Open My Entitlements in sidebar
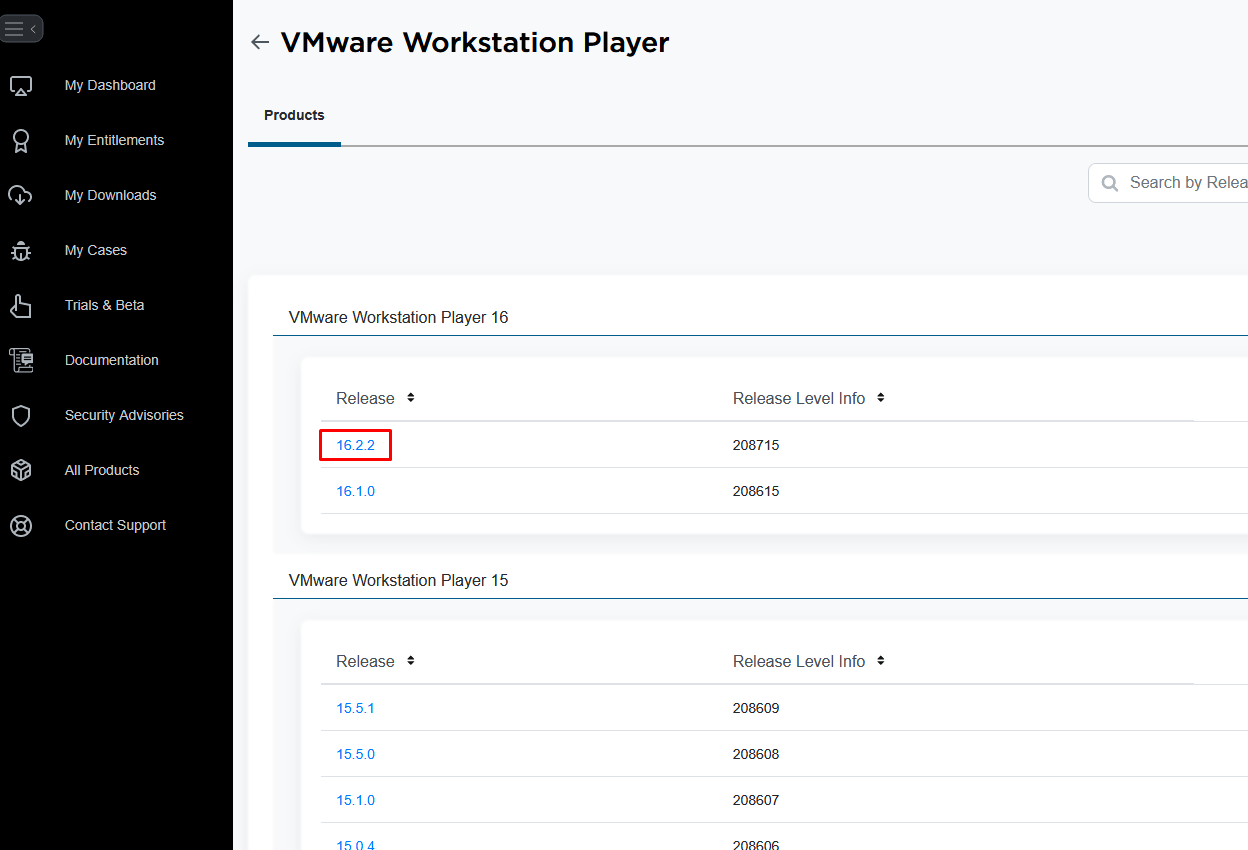 point(114,141)
